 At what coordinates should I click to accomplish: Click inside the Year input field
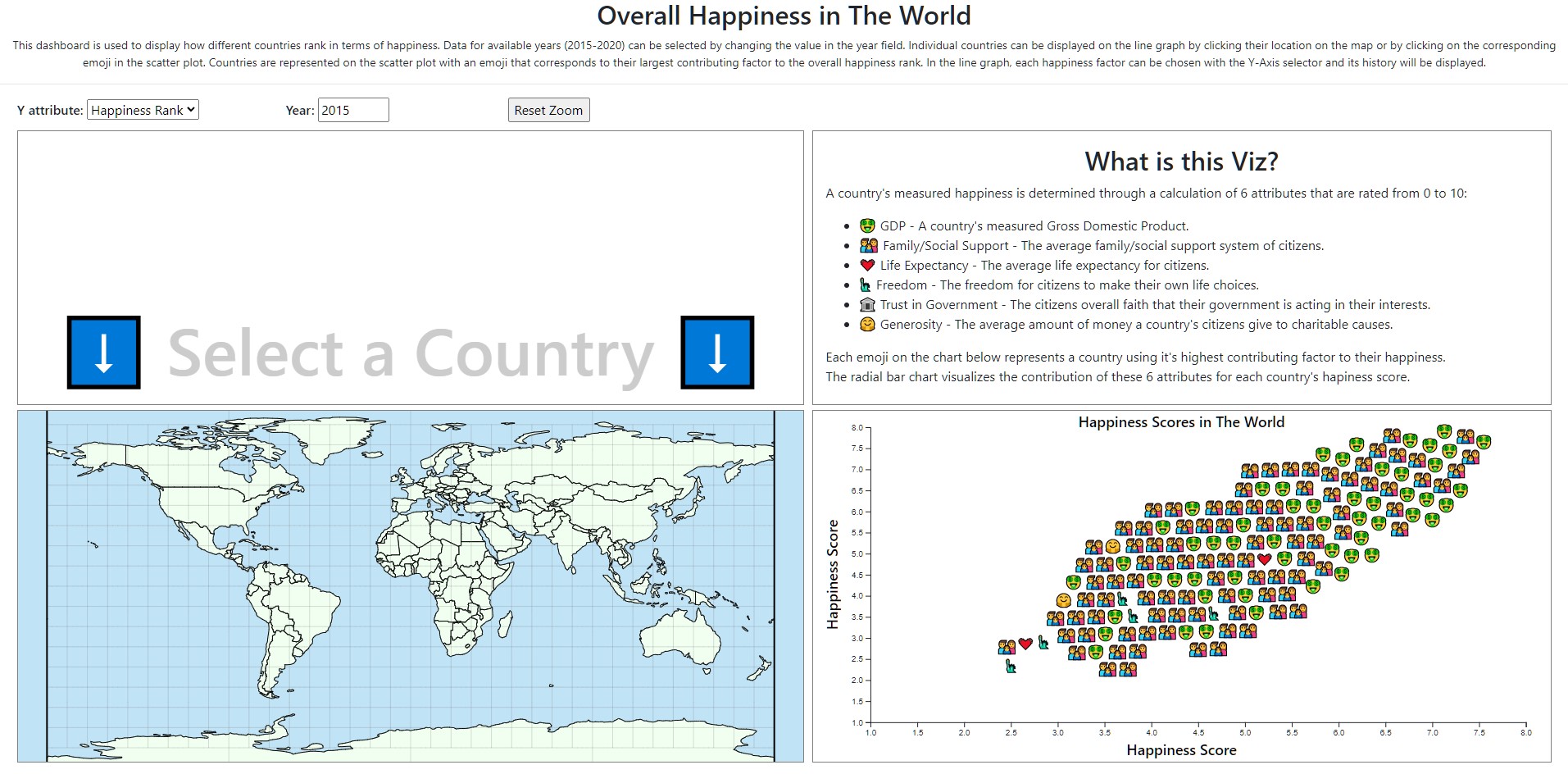tap(352, 109)
